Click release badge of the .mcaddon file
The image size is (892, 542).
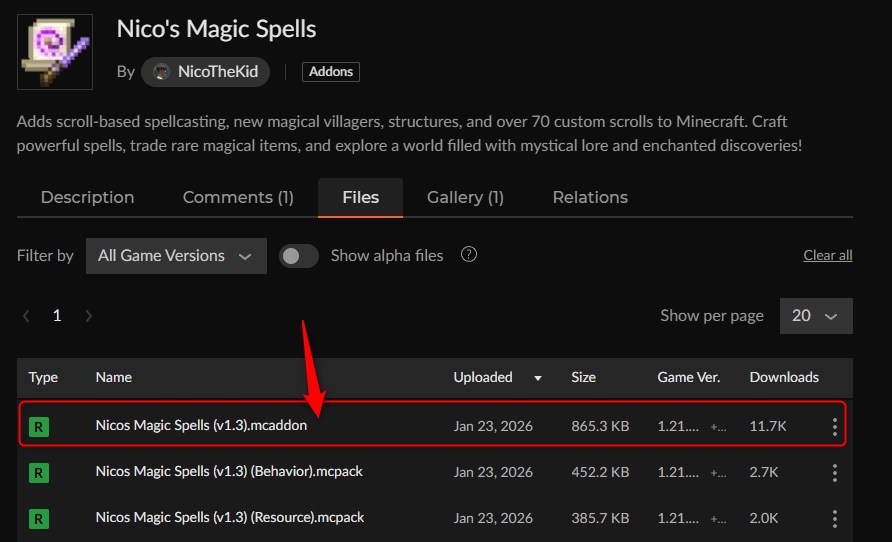click(x=39, y=427)
